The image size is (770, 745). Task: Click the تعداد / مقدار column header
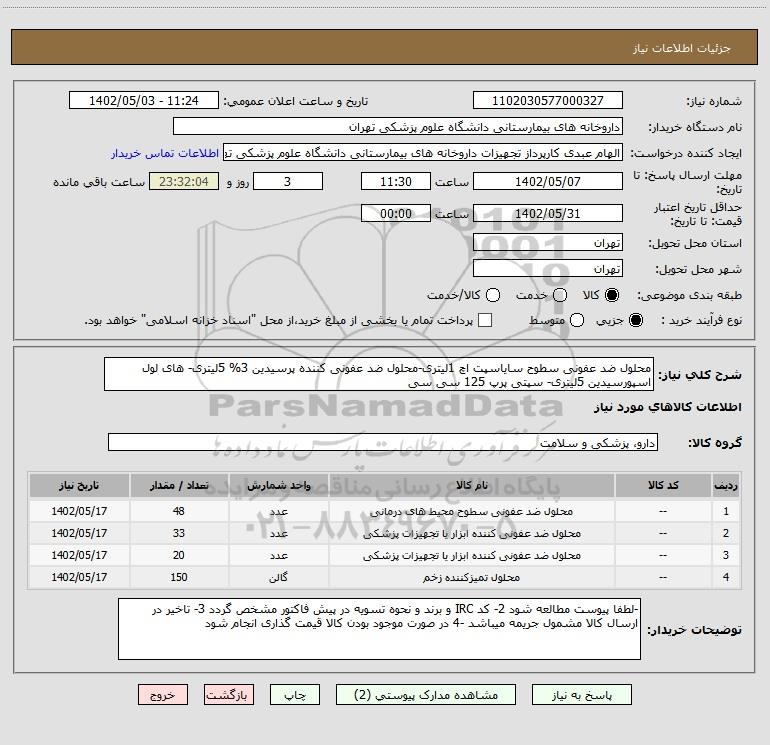[x=179, y=485]
